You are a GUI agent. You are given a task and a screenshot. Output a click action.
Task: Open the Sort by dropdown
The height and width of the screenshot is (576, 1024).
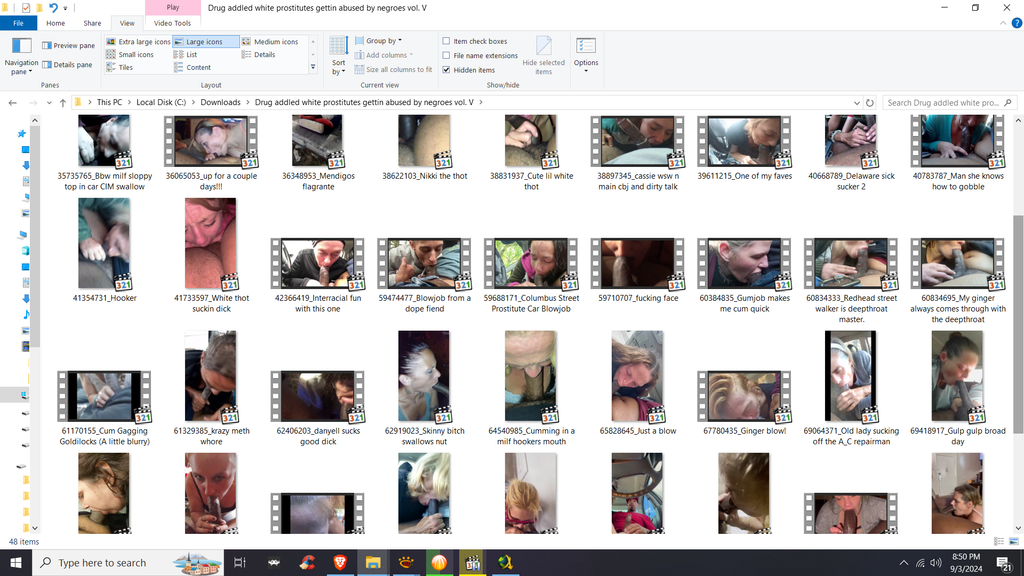338,55
